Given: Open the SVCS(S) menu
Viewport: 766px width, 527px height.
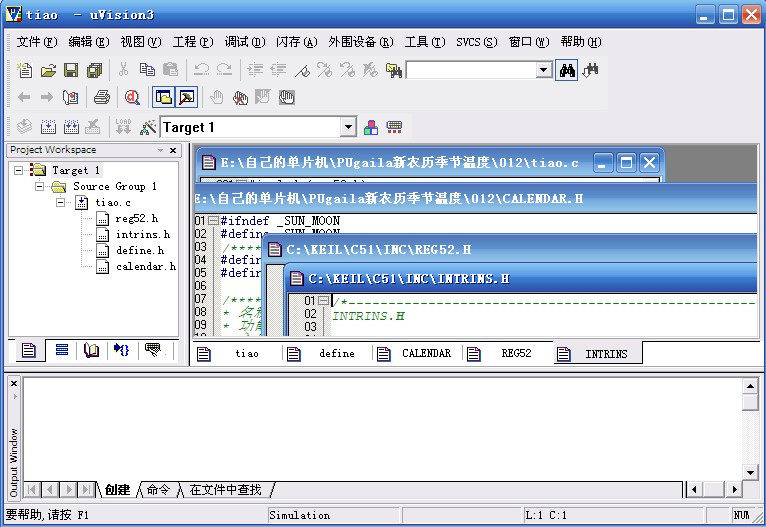Looking at the screenshot, I should point(476,42).
